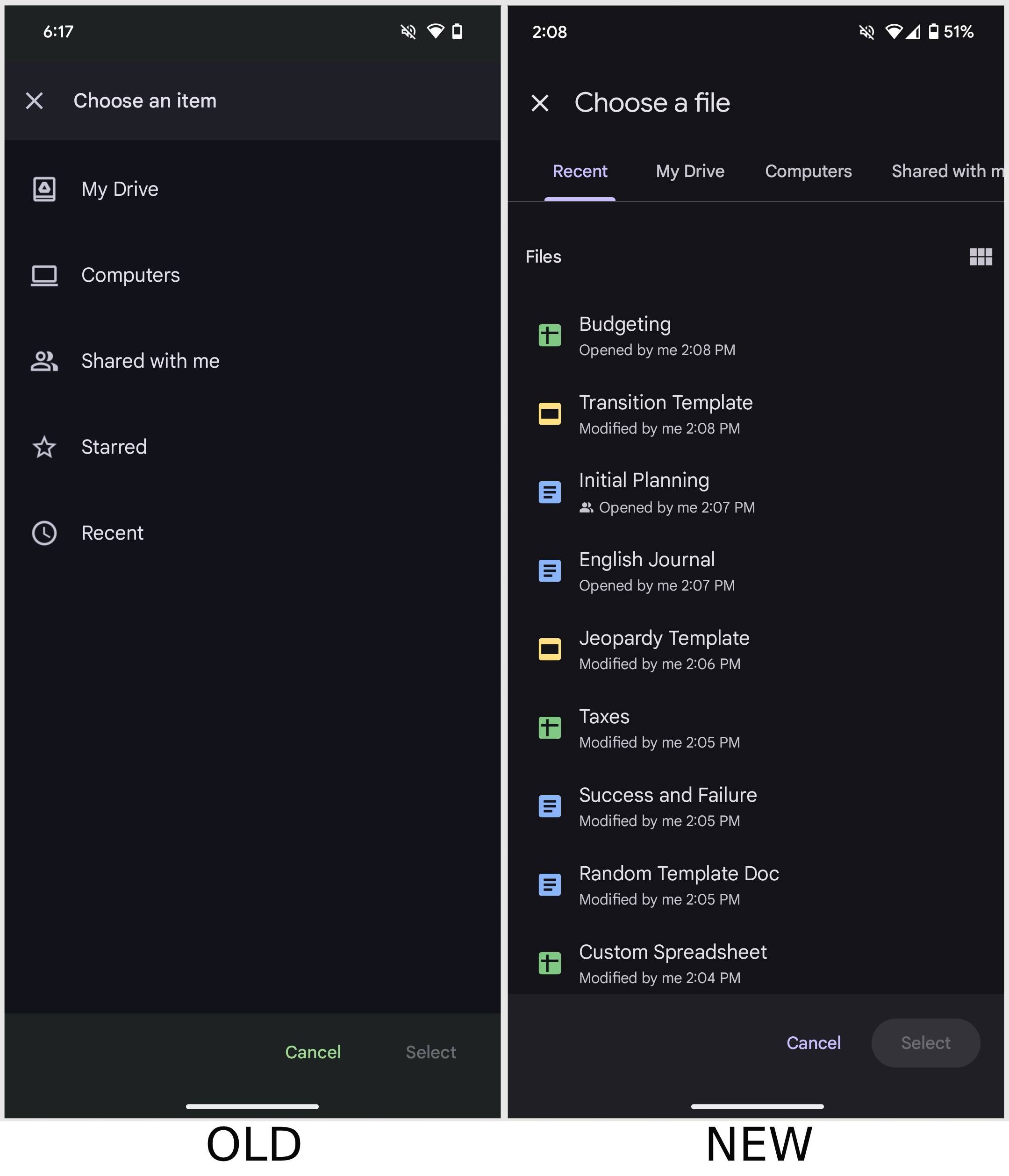Expand the old UI Recent section

[x=112, y=532]
